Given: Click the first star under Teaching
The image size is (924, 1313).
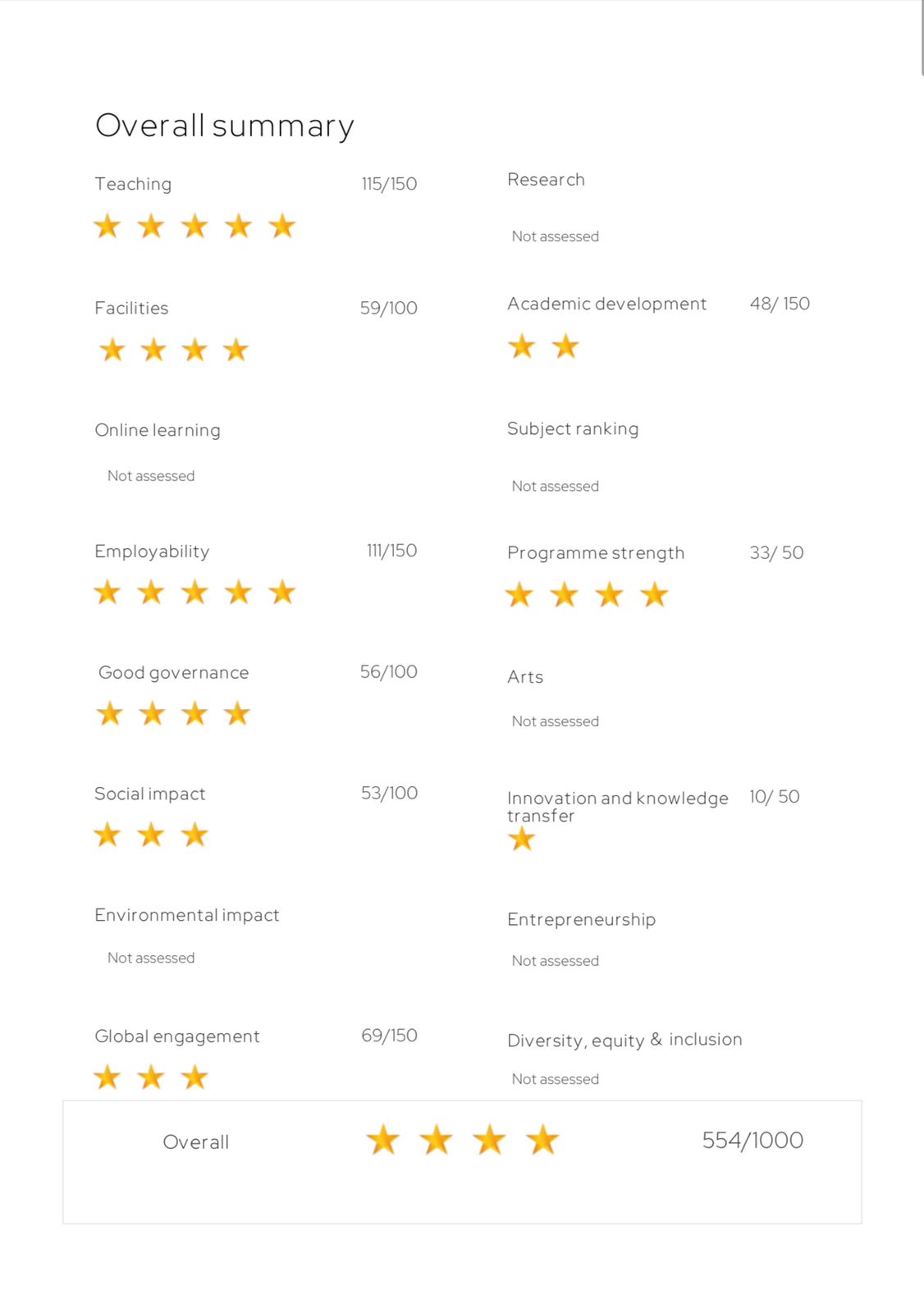Looking at the screenshot, I should pos(107,226).
